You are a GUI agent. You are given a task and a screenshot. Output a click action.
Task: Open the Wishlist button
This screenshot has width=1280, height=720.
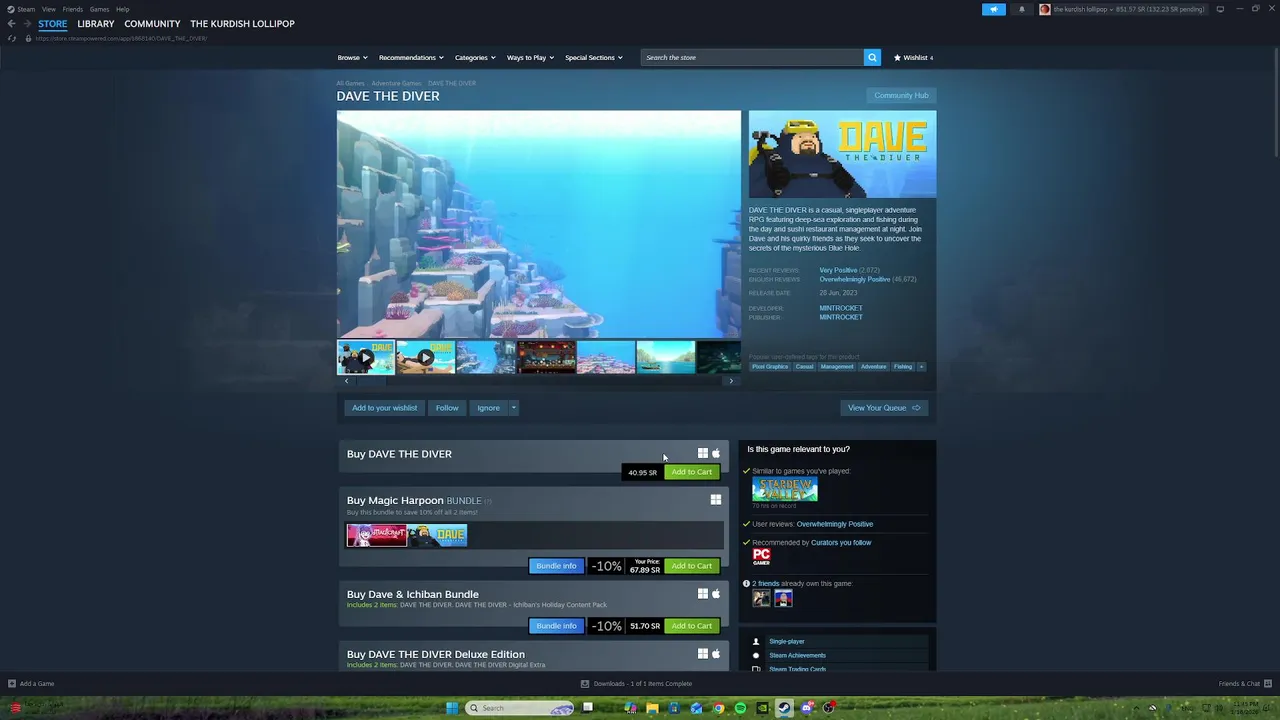click(x=913, y=57)
